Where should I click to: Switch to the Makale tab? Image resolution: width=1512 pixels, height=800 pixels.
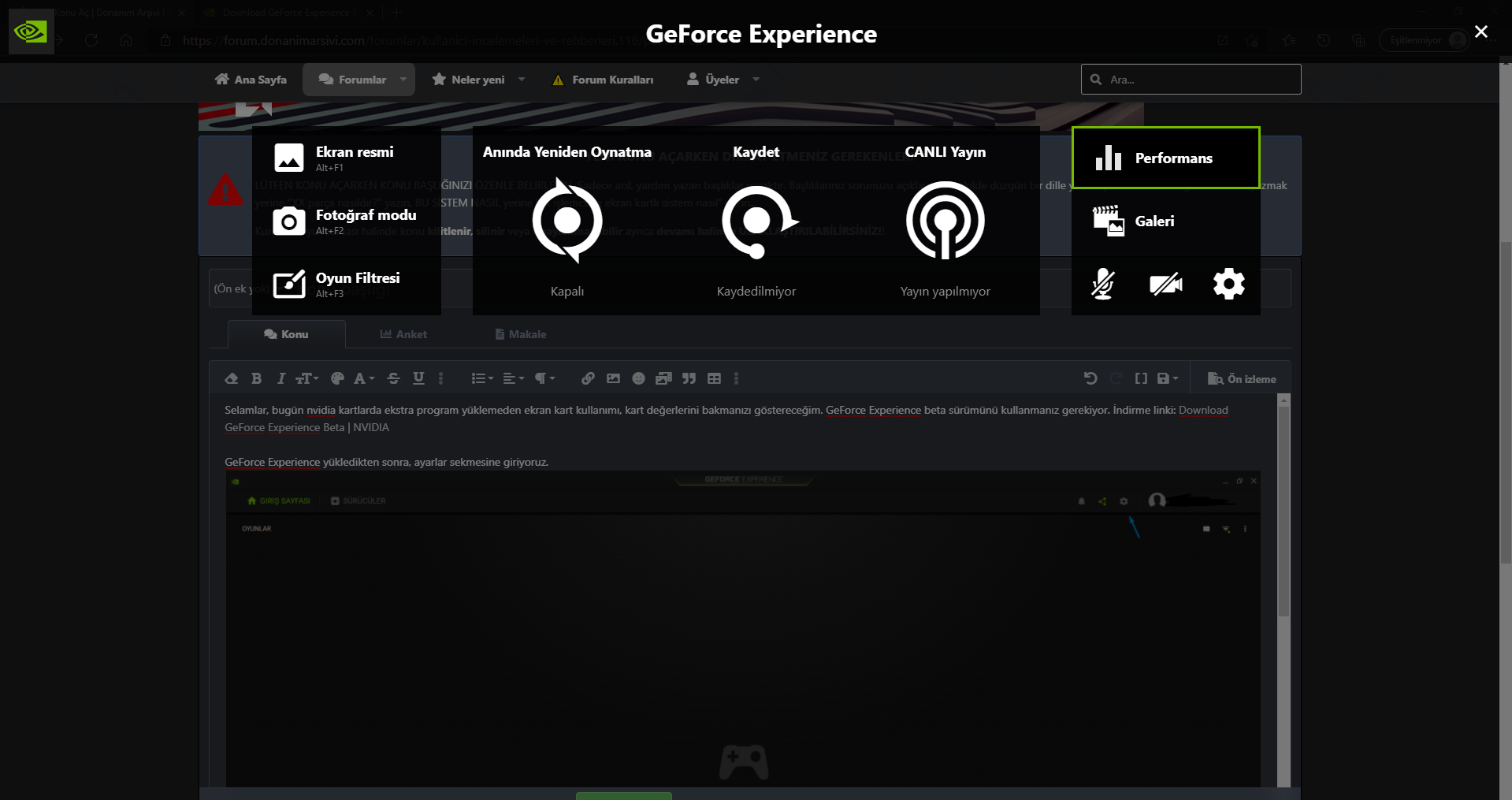[x=521, y=334]
